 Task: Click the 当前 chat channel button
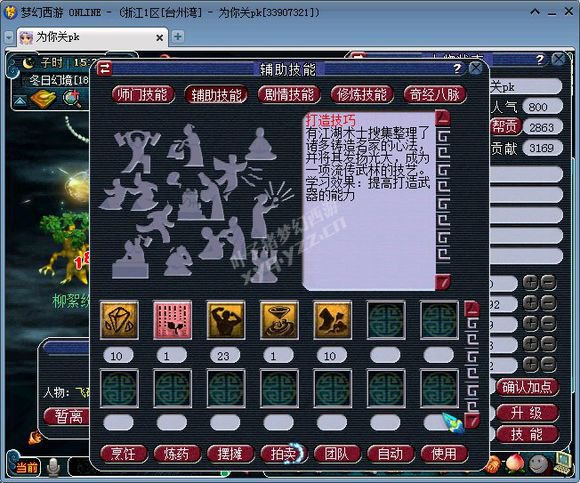[x=27, y=467]
